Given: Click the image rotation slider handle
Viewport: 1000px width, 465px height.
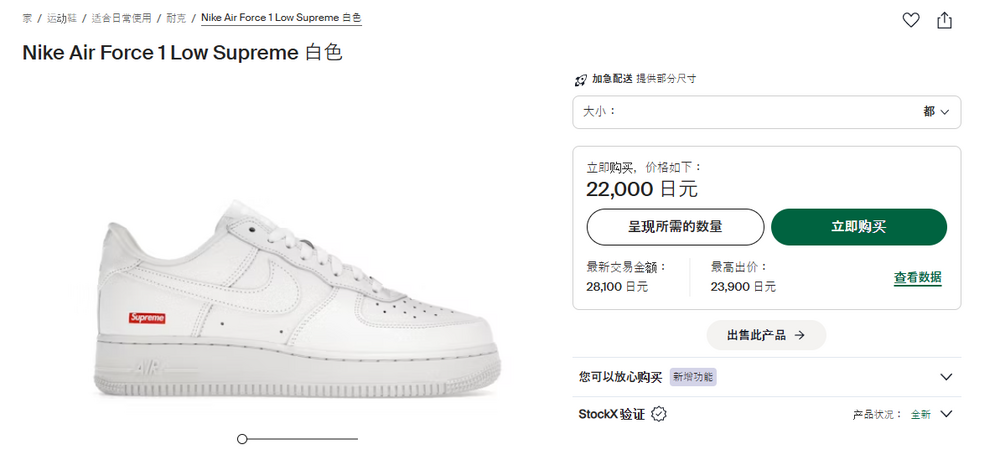Looking at the screenshot, I should tap(242, 439).
